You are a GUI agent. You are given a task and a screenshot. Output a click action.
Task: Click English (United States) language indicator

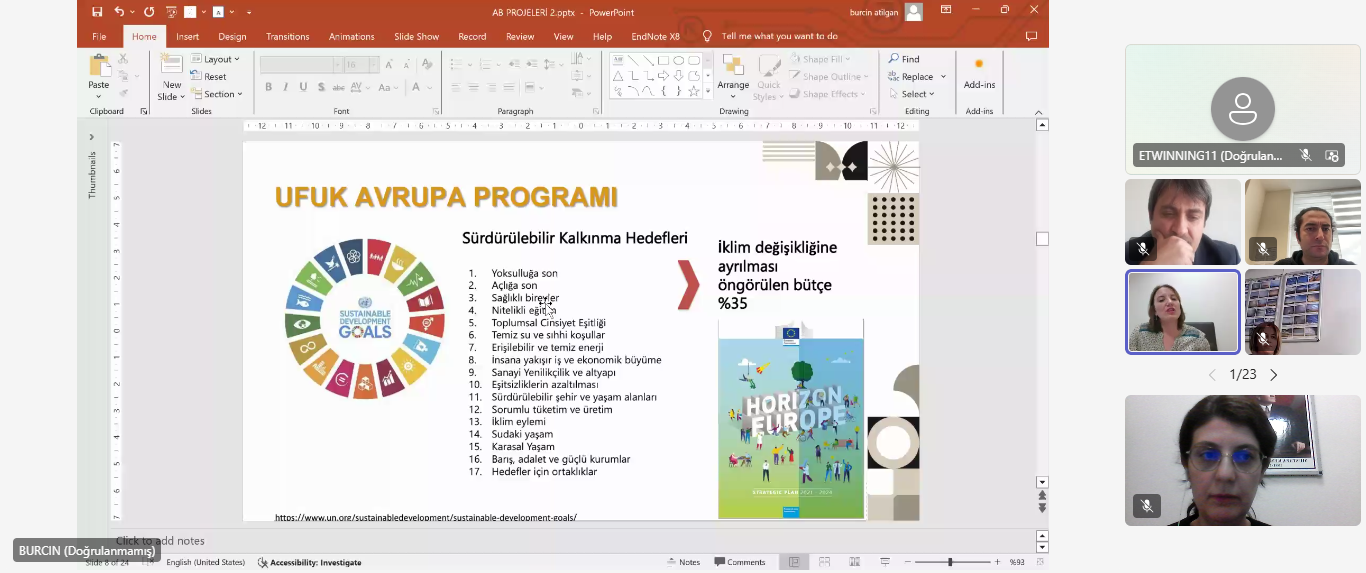click(x=205, y=562)
